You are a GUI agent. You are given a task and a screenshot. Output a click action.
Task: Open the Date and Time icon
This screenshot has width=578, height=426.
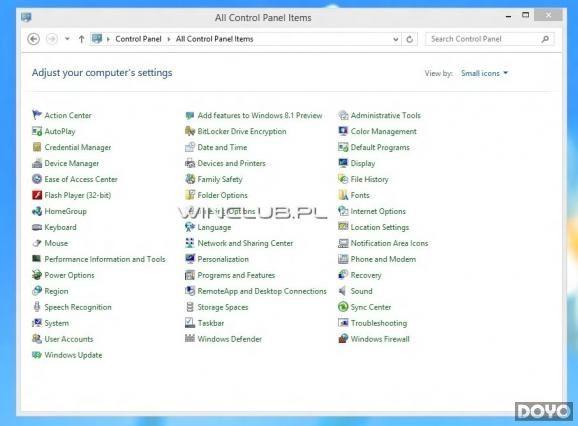(190, 147)
